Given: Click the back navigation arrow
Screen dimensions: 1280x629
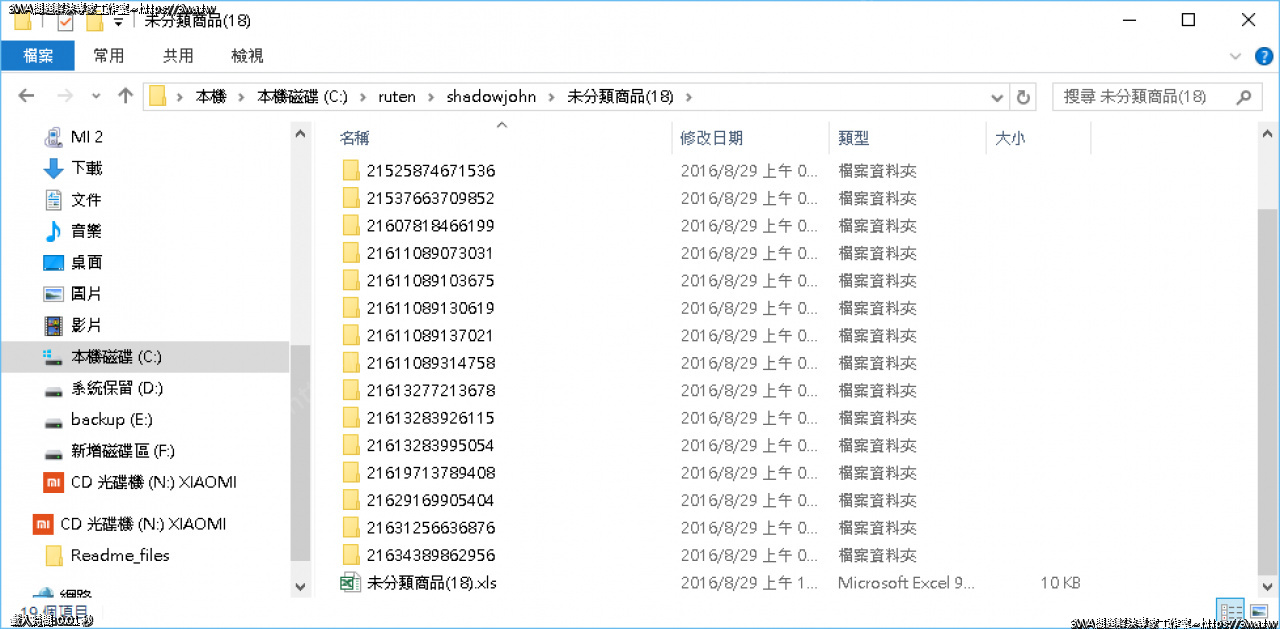Looking at the screenshot, I should (x=27, y=96).
